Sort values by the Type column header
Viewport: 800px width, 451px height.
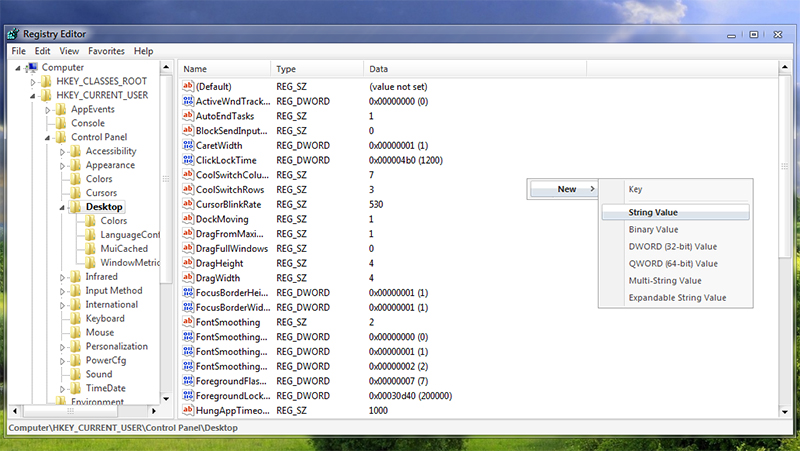coord(317,69)
